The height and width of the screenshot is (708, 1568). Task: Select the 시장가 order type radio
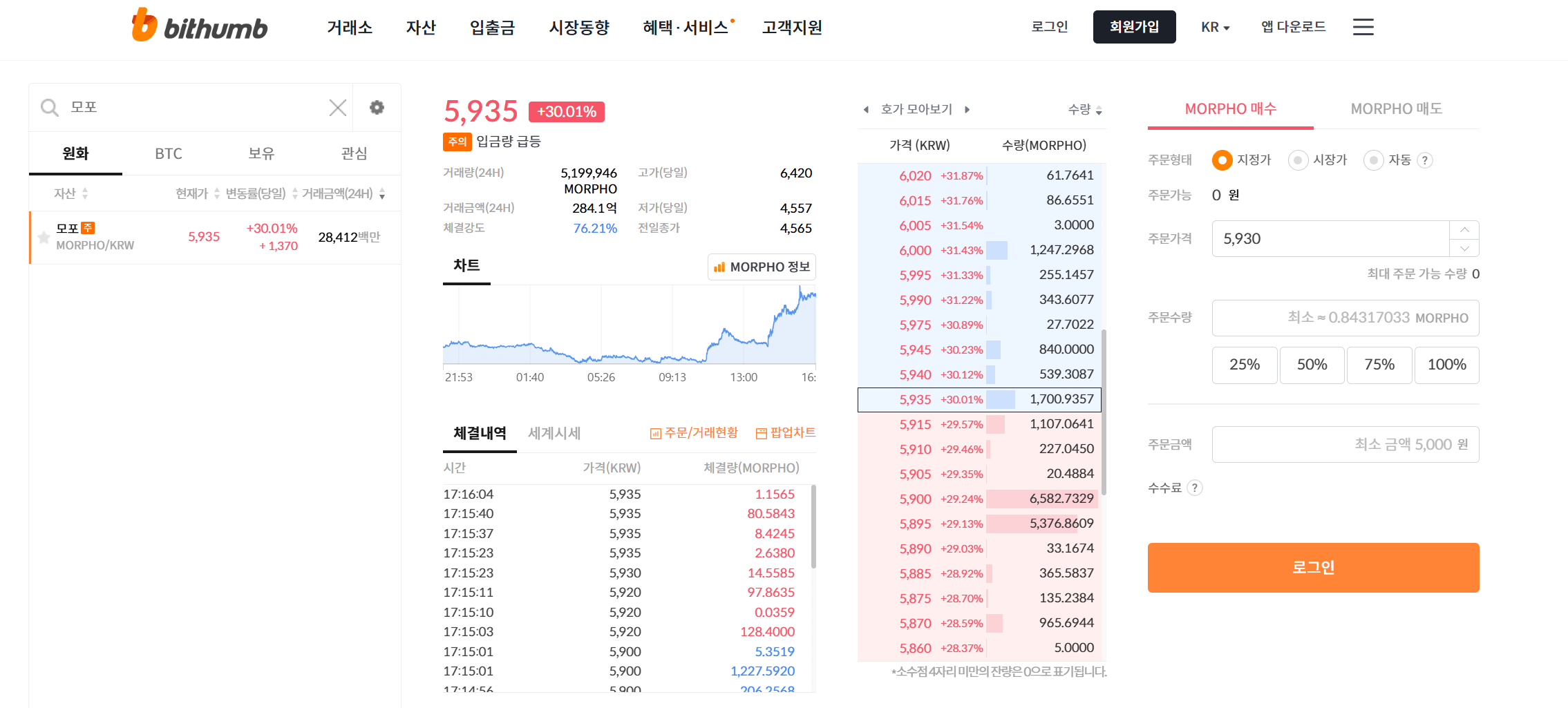click(1297, 160)
